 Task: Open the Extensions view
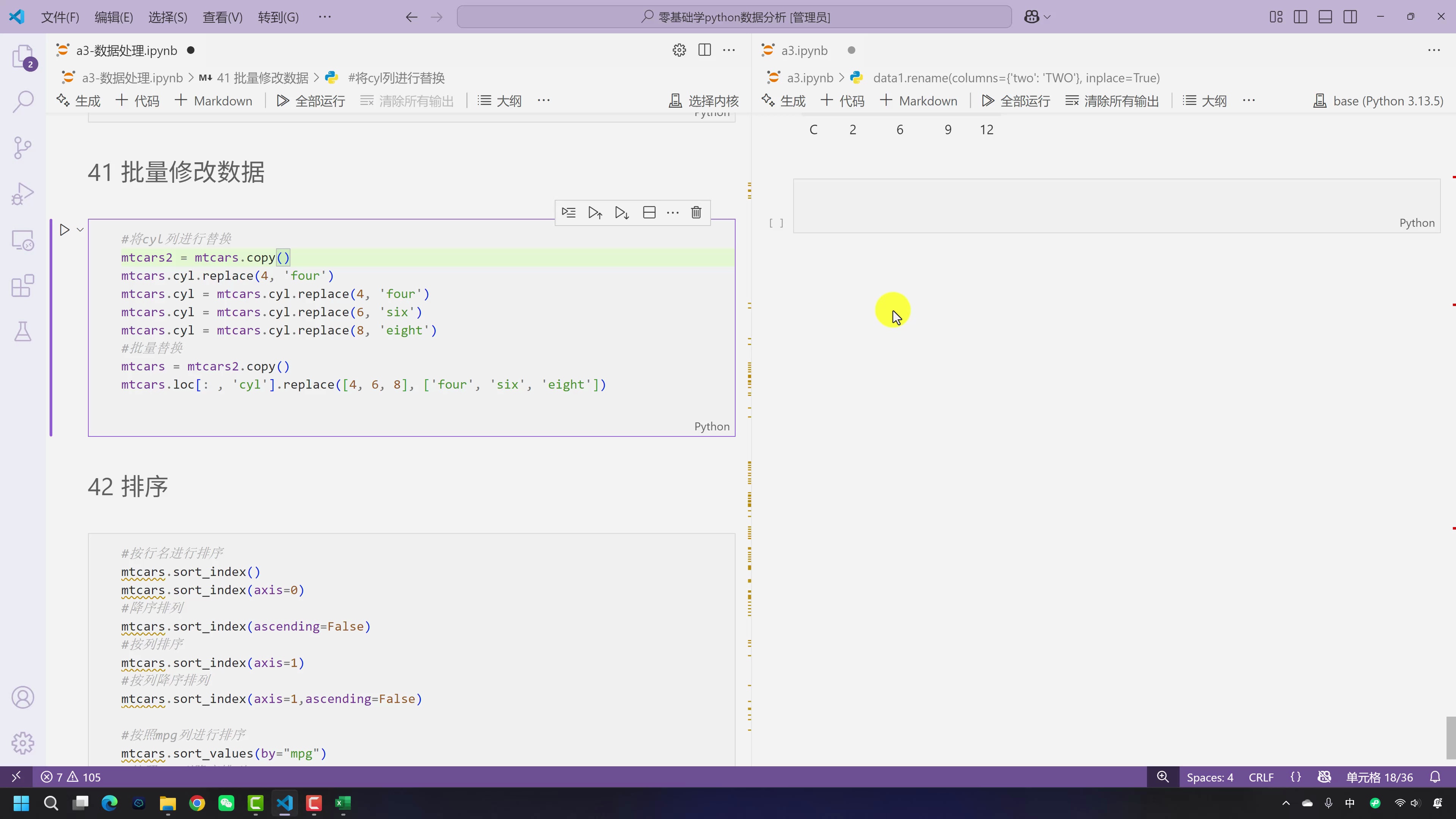coord(23,286)
